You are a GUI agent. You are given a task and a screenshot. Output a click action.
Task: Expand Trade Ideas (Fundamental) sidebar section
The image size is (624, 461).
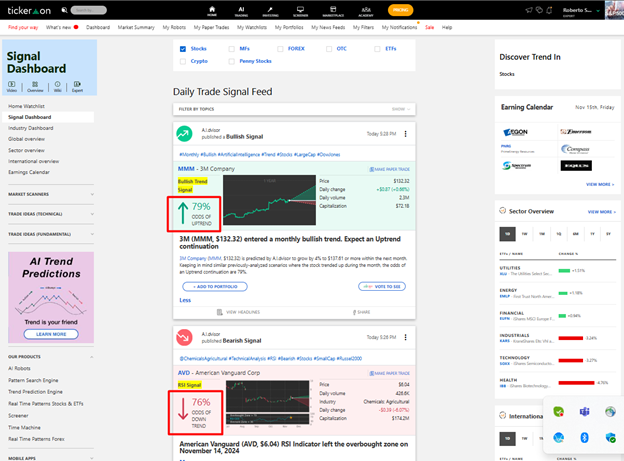tap(51, 234)
